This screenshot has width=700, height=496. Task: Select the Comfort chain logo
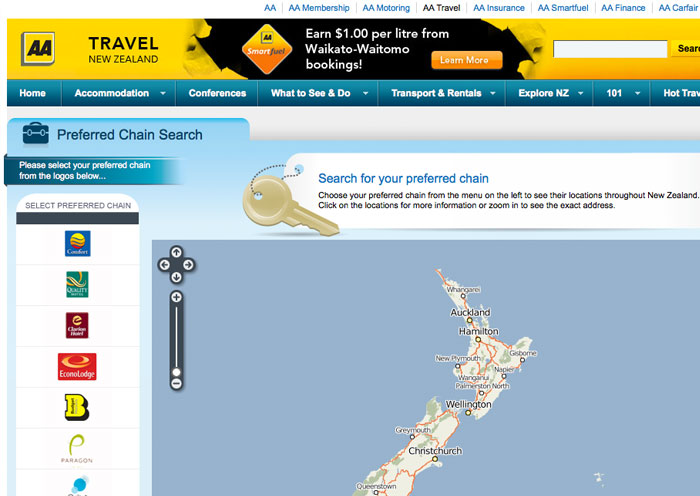pyautogui.click(x=78, y=243)
